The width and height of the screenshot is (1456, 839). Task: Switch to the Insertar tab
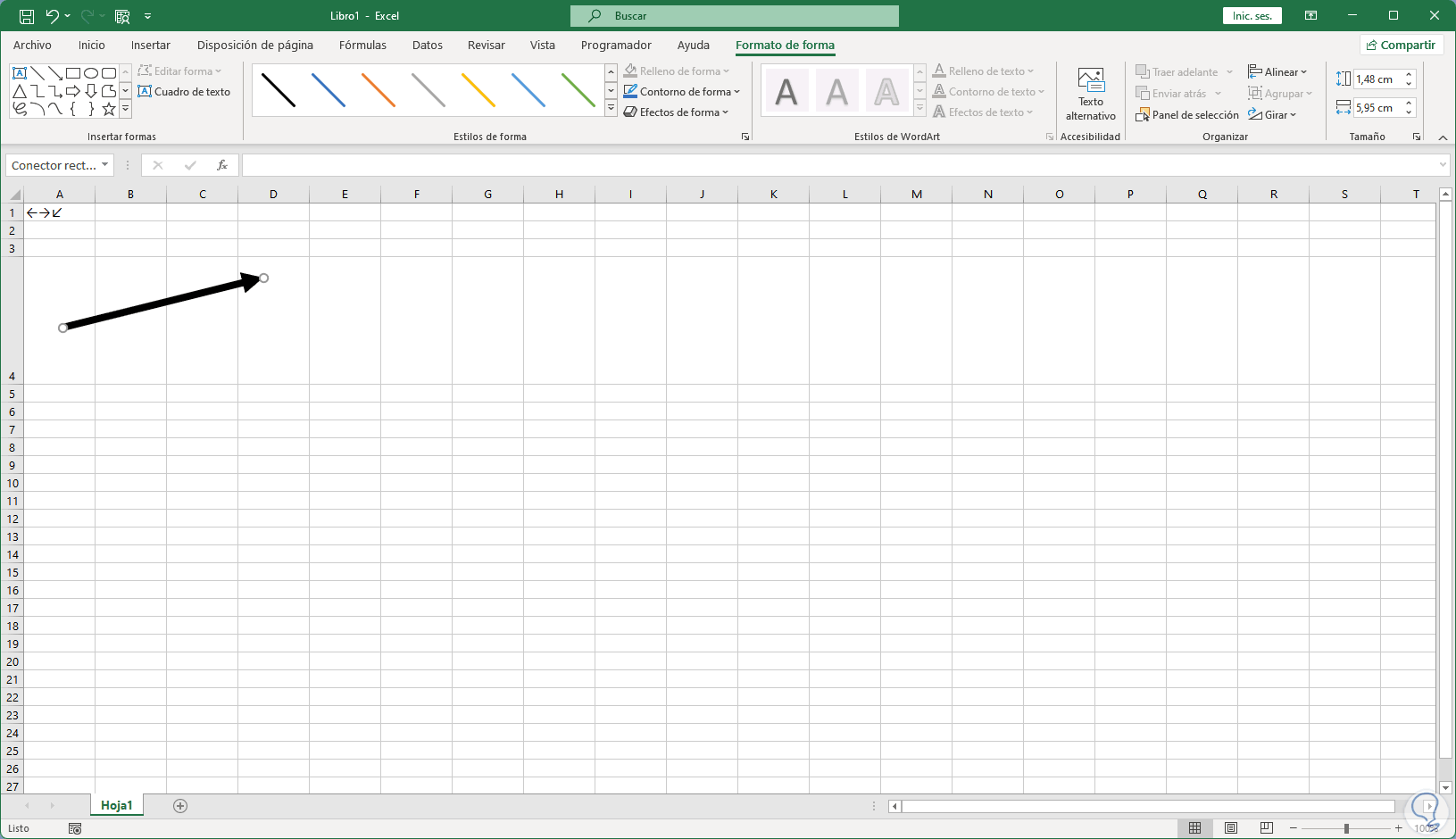(x=151, y=46)
